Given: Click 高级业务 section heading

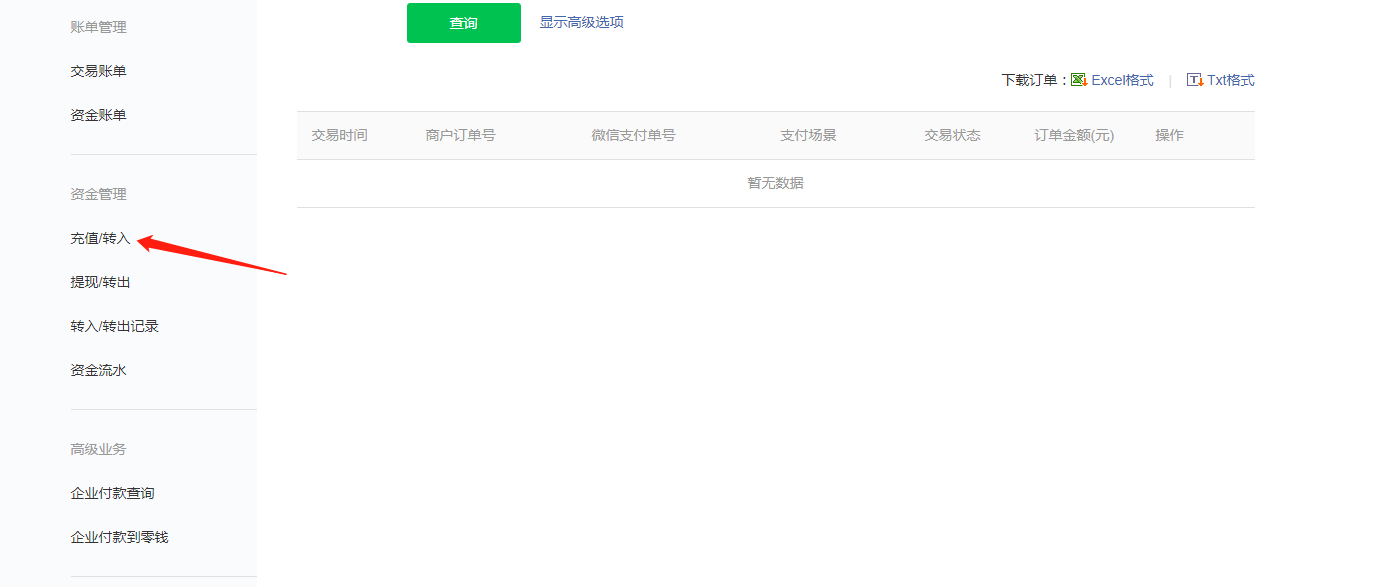Looking at the screenshot, I should click(x=99, y=449).
